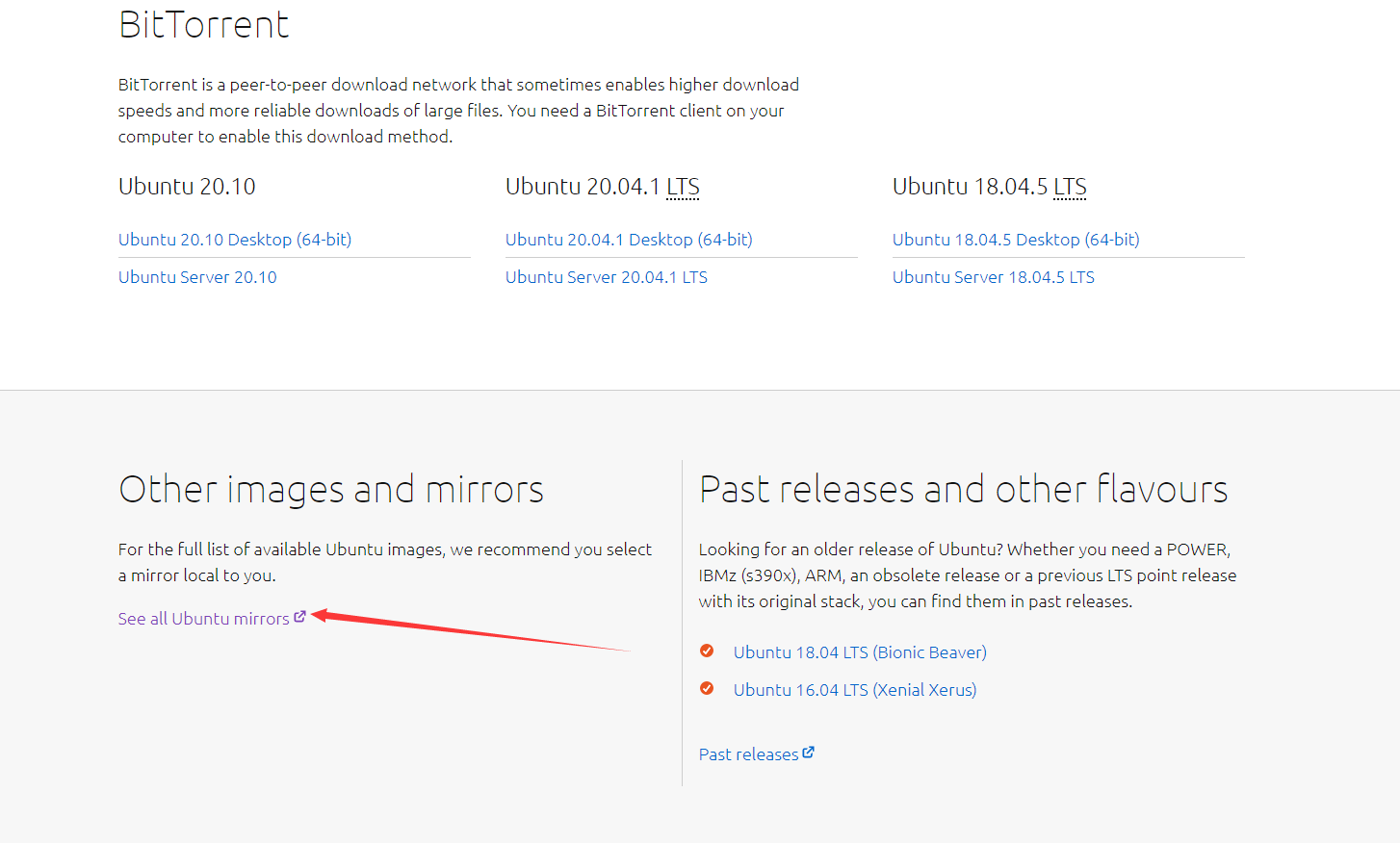
Task: Open Ubuntu 20.10 Desktop (64-bit) torrent link
Action: [x=235, y=240]
